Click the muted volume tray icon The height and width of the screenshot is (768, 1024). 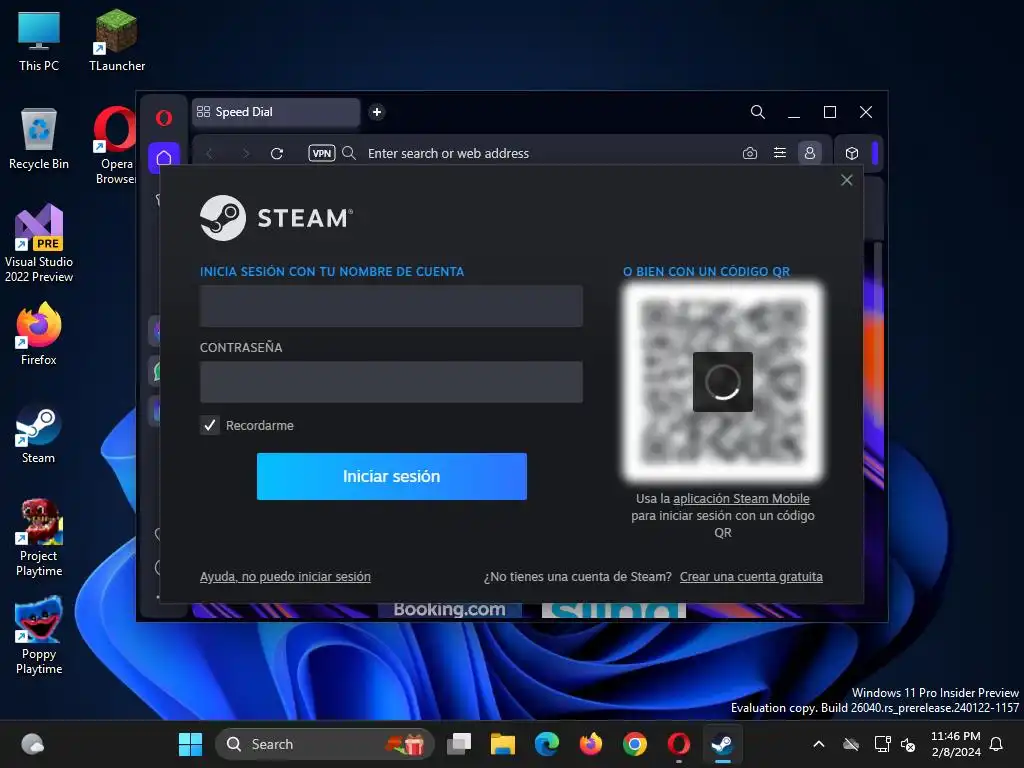coord(908,744)
